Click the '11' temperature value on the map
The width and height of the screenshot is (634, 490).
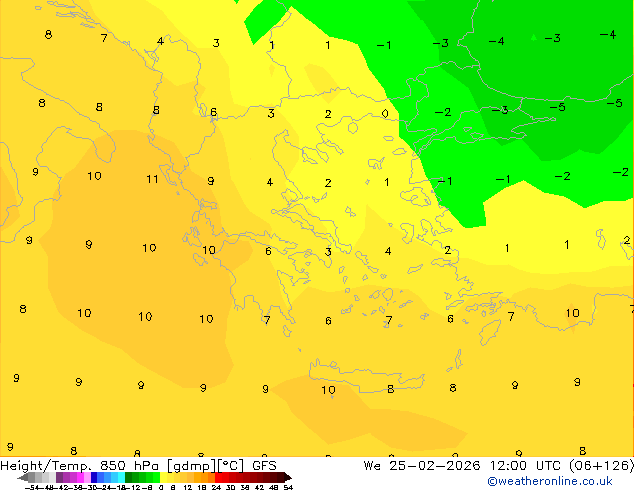[152, 179]
